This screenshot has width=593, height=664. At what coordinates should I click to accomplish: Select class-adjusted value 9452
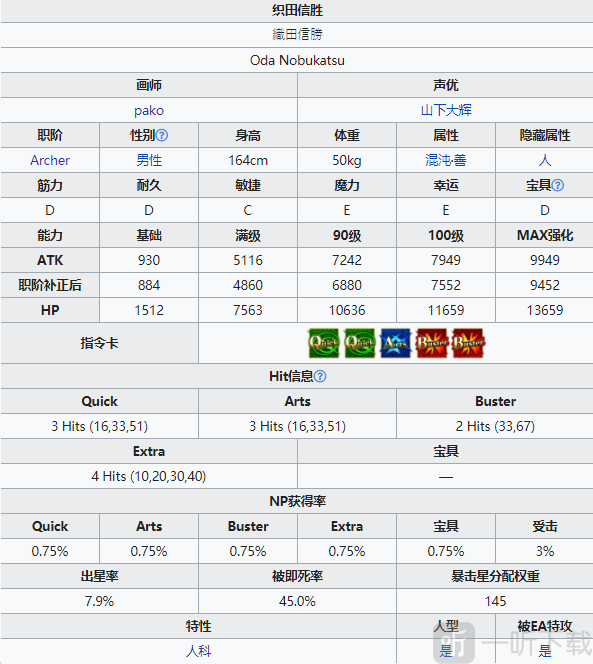pyautogui.click(x=545, y=285)
